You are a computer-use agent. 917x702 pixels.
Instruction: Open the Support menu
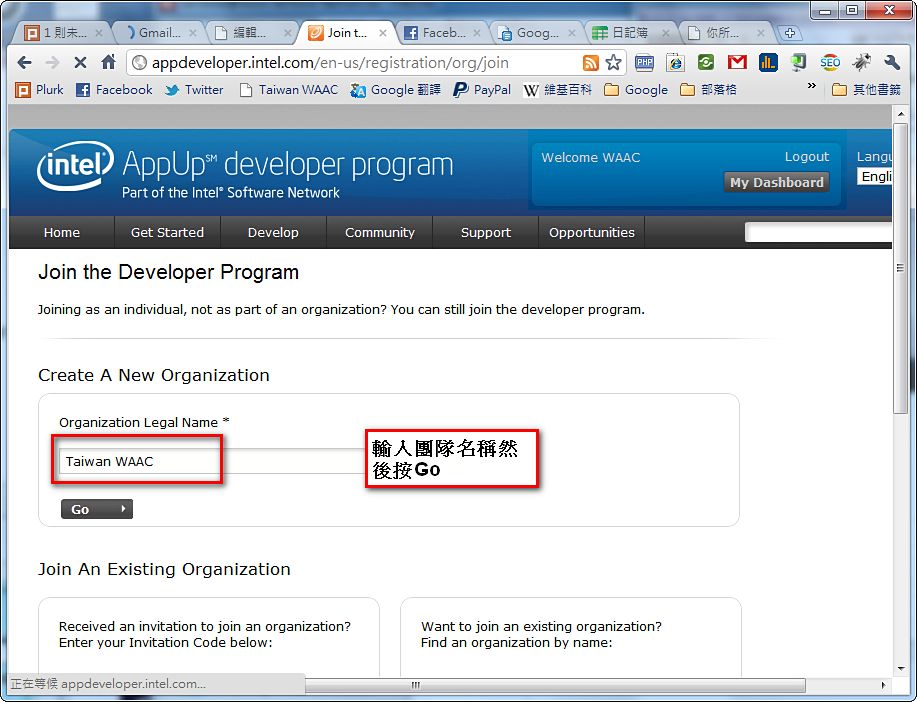(x=485, y=233)
